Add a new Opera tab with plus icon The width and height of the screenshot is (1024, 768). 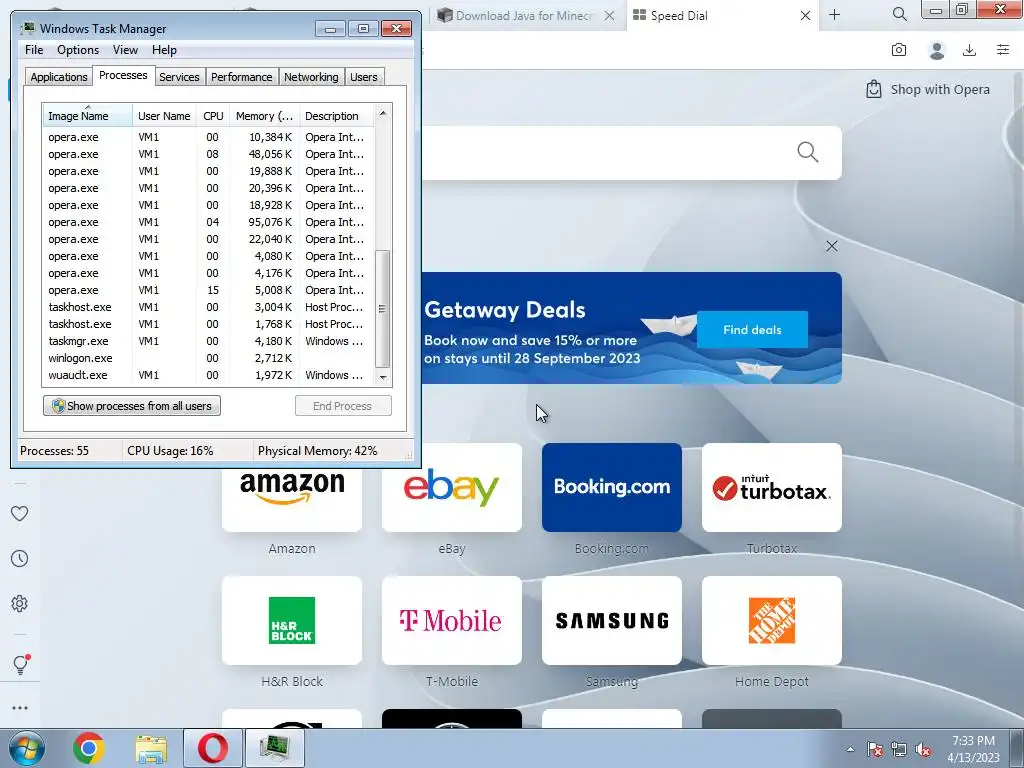835,15
